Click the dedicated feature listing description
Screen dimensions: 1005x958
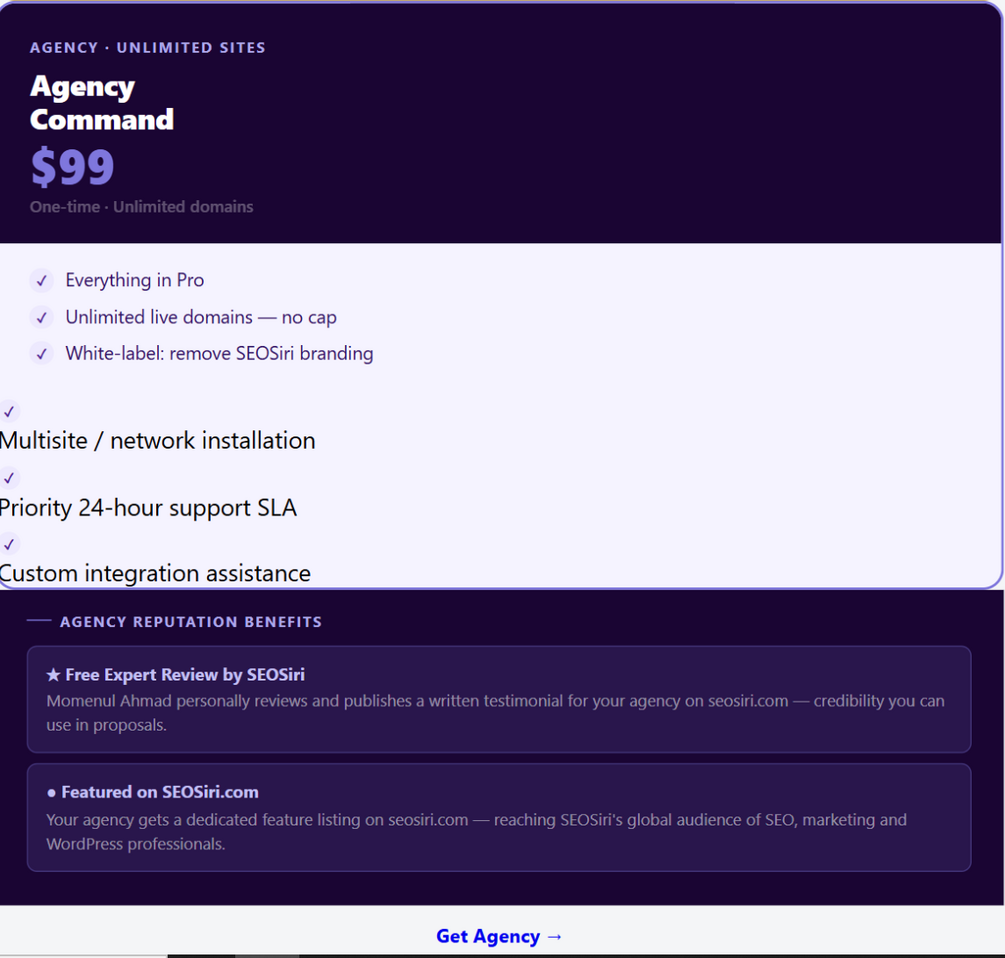476,832
